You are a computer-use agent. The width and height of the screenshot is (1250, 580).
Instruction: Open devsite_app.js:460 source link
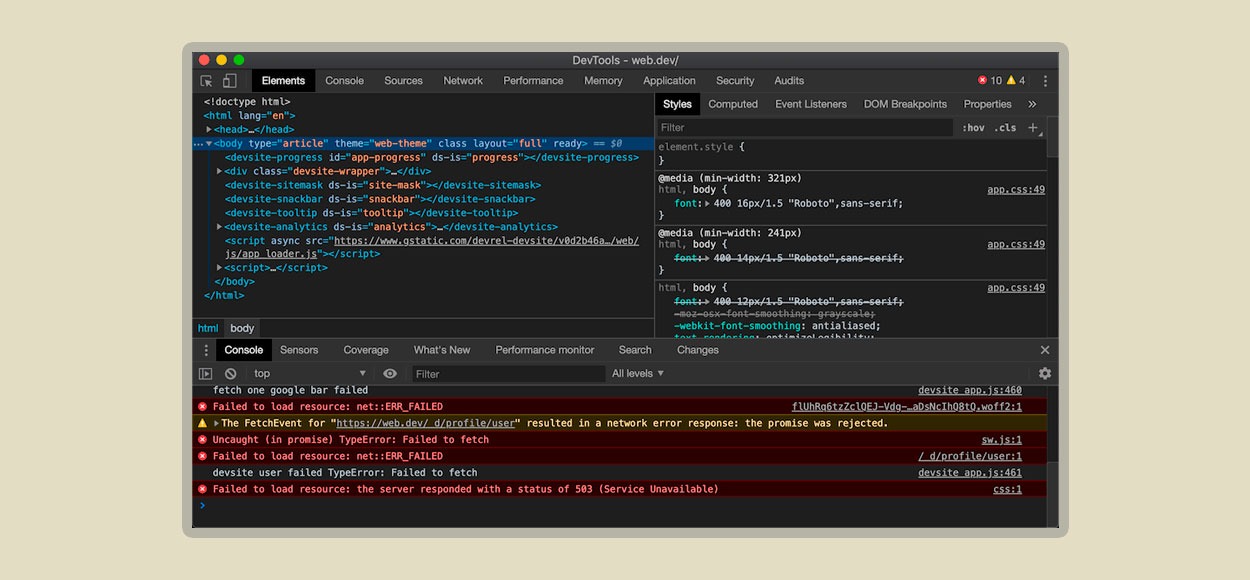click(x=970, y=391)
